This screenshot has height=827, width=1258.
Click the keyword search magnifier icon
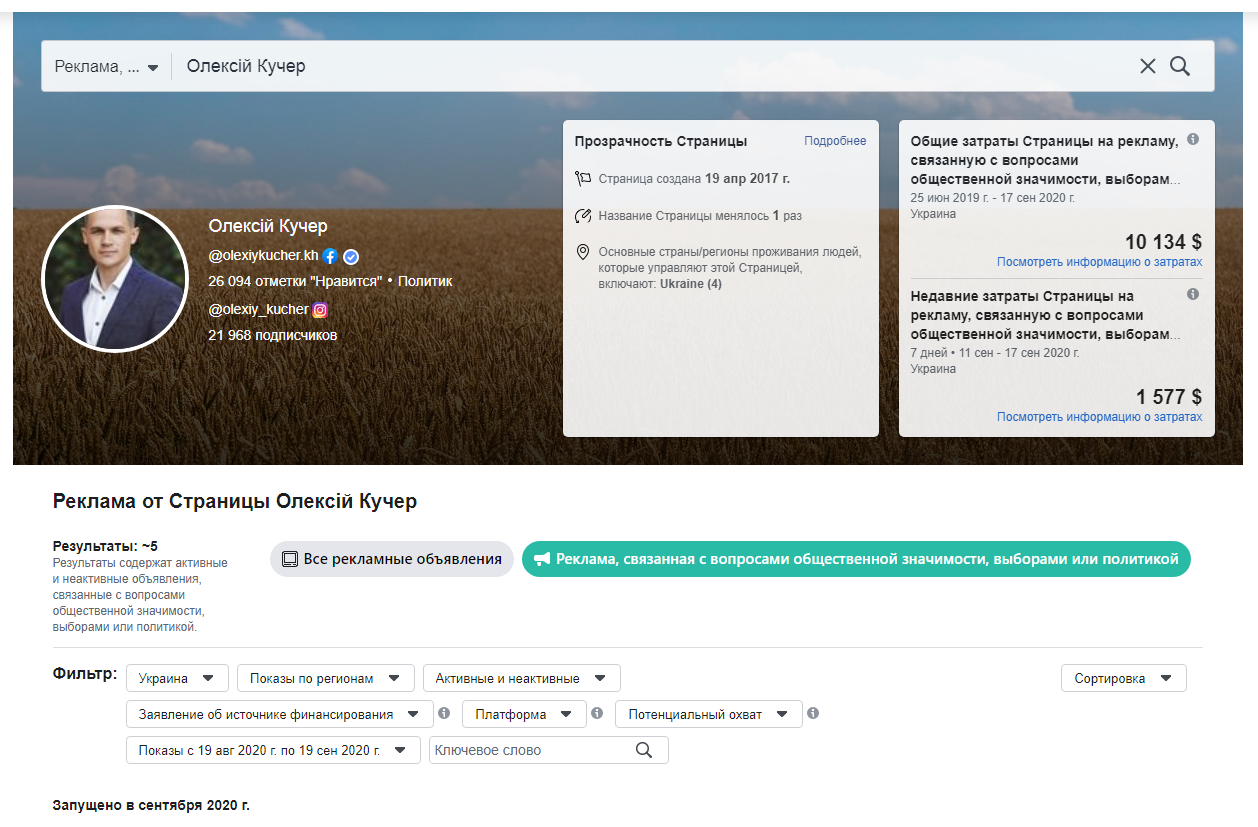pos(644,750)
